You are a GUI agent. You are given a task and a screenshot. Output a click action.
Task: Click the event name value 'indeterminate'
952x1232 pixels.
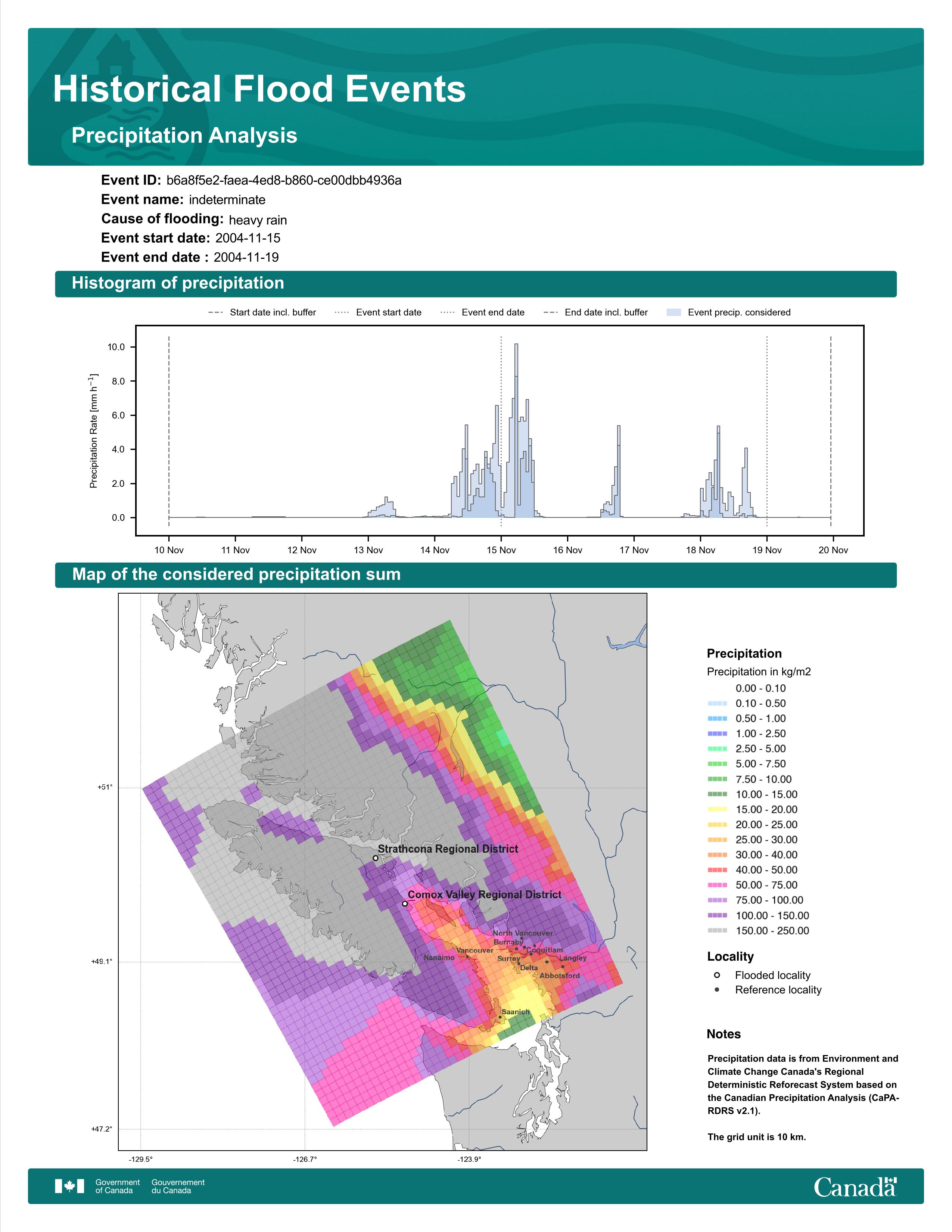click(x=227, y=200)
